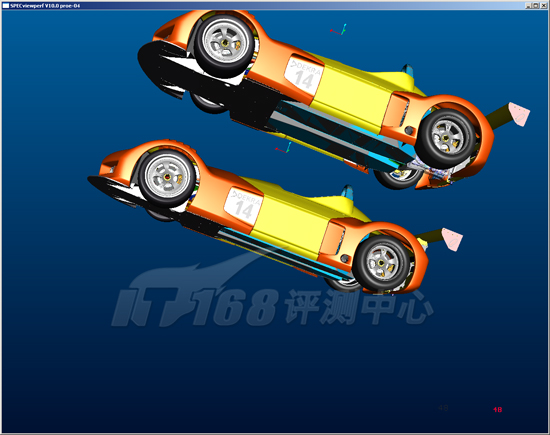Open the SPECviewperf window system menu icon
Screen dimensions: 550x435
point(6,6)
